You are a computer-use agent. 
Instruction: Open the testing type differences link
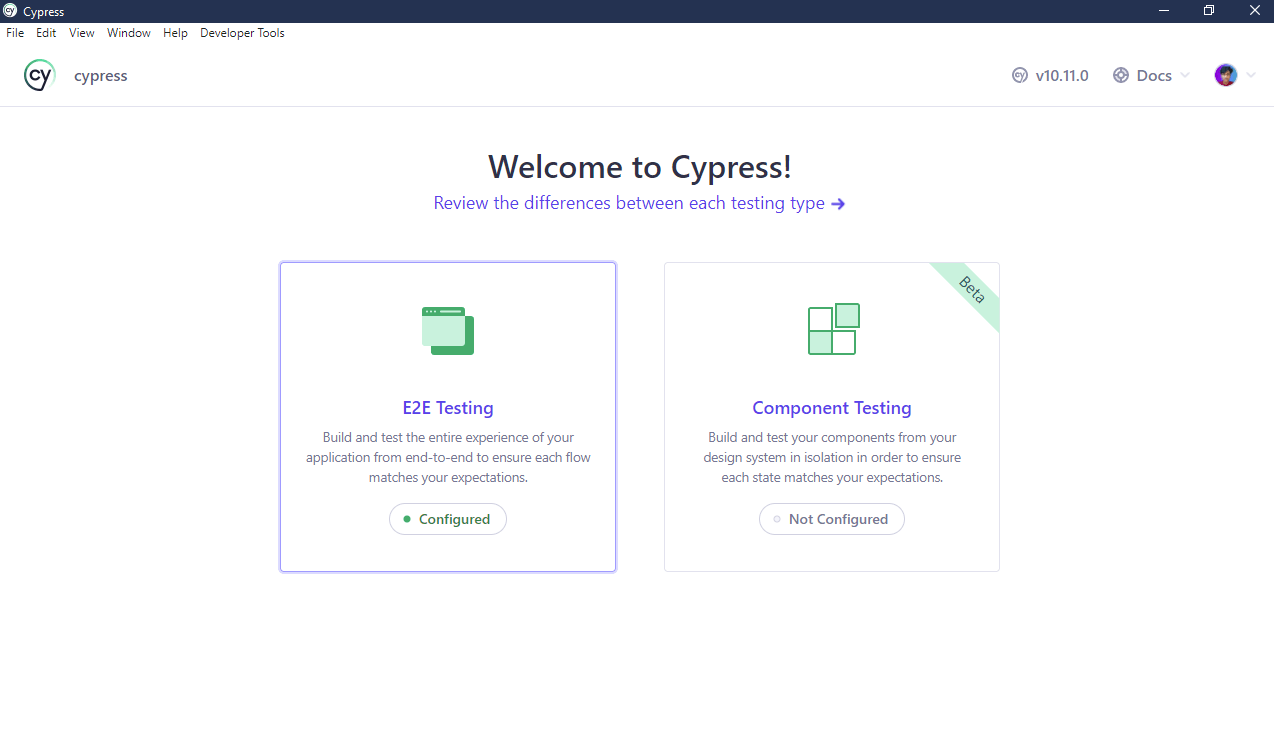click(x=640, y=203)
